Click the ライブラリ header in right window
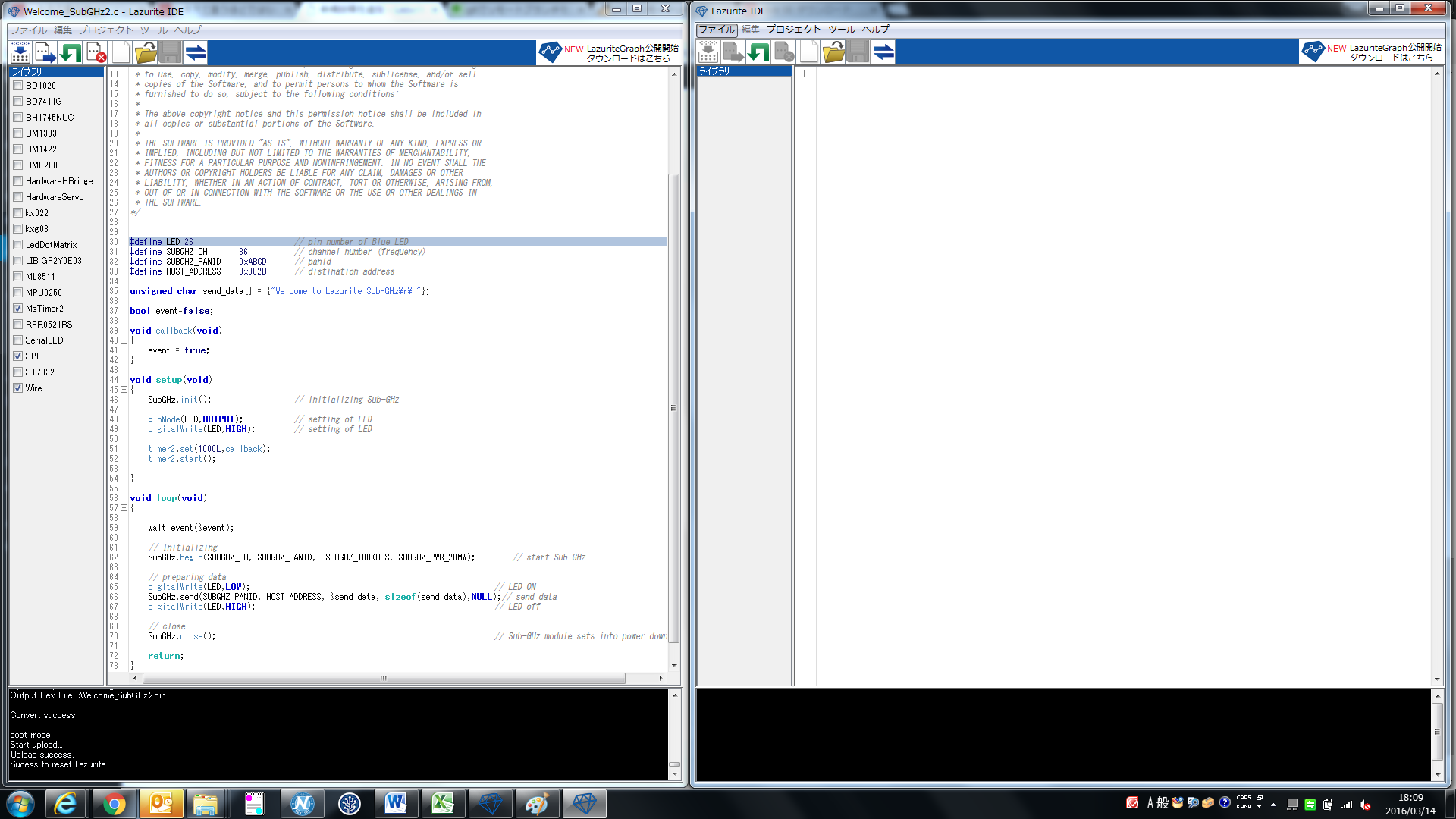The image size is (1456, 819). (743, 71)
